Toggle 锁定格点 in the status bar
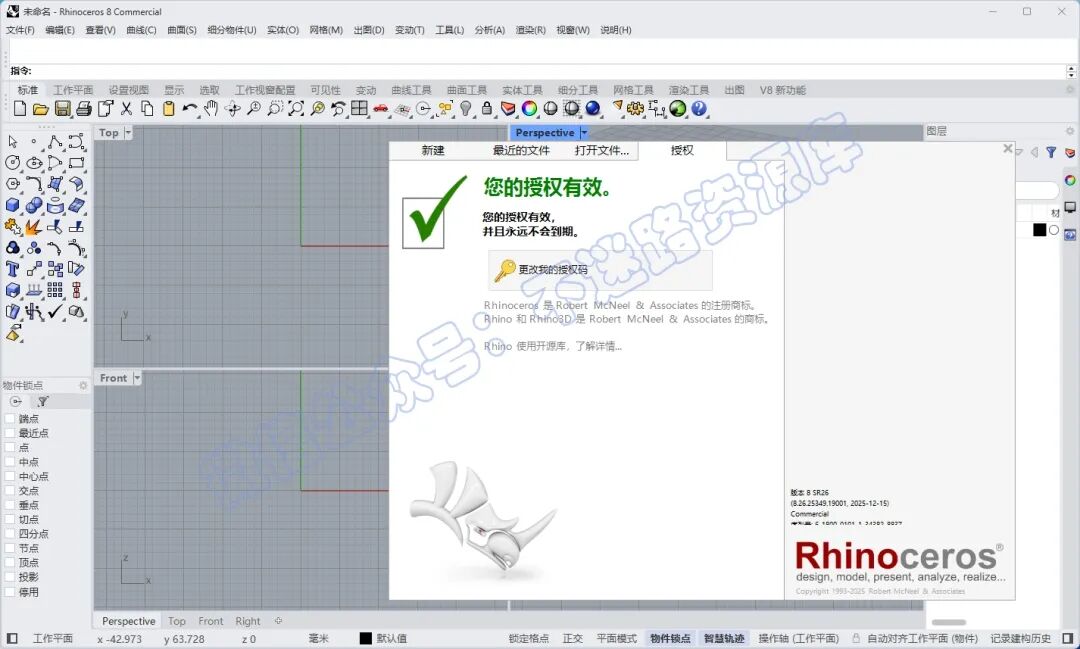 529,639
